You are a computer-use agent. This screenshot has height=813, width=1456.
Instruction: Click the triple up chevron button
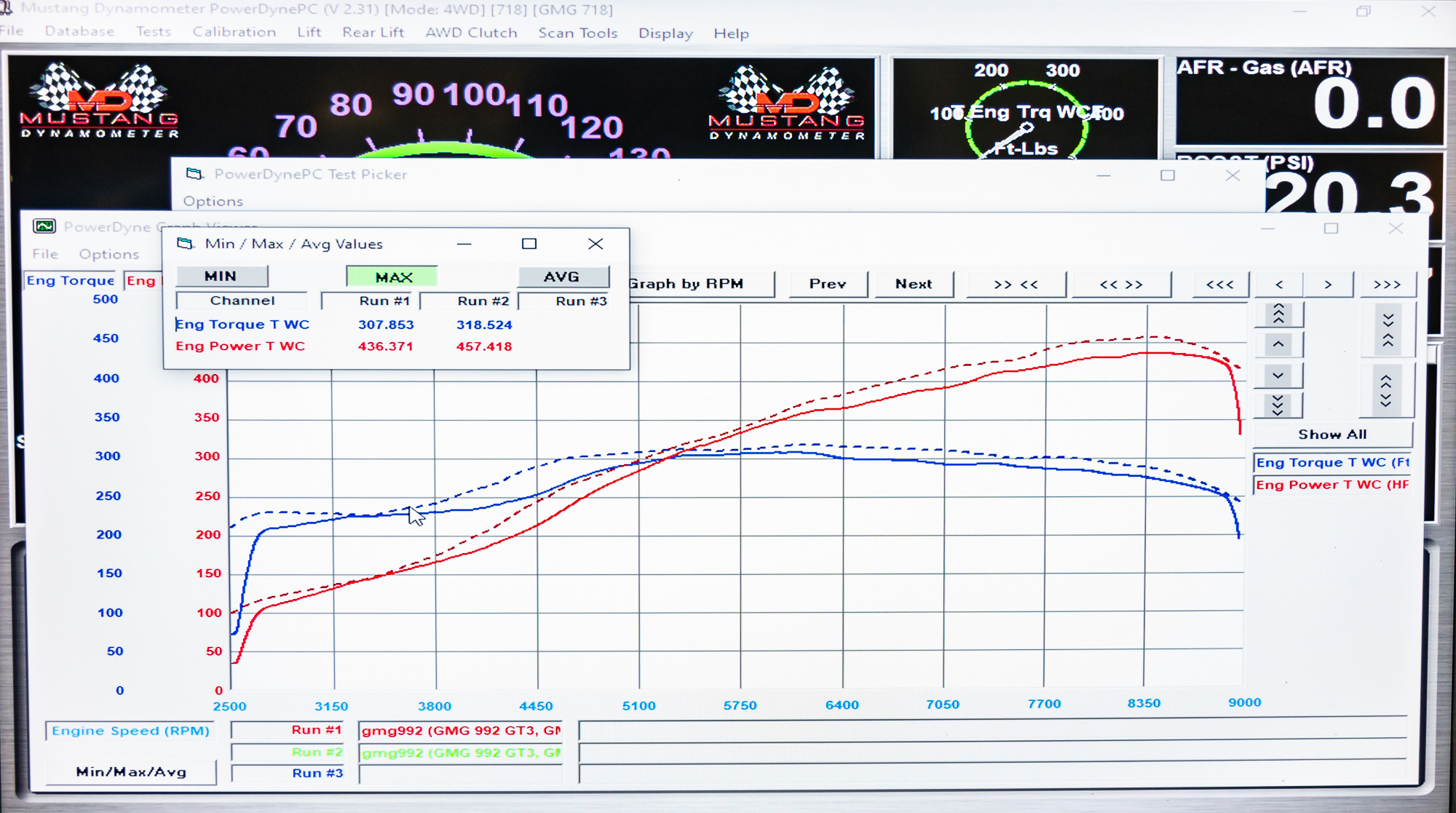(x=1278, y=314)
